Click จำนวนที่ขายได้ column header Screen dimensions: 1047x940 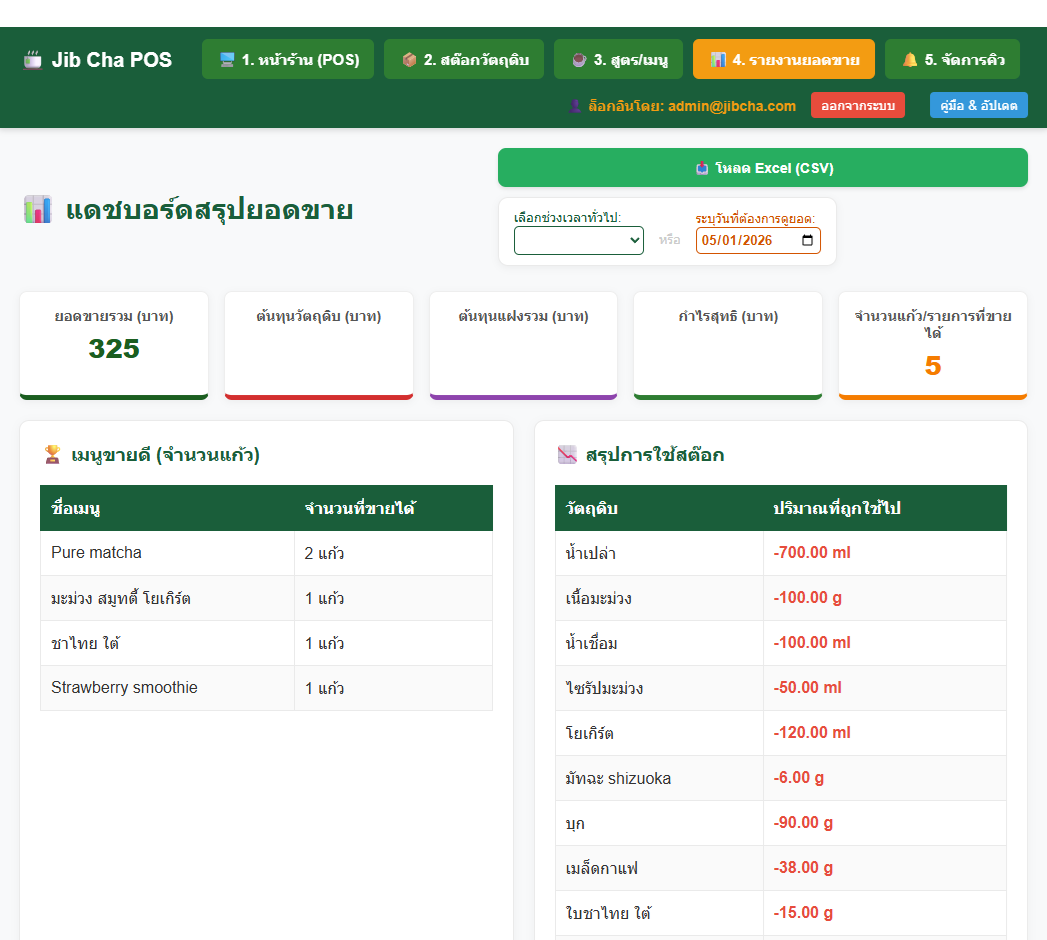[x=393, y=508]
